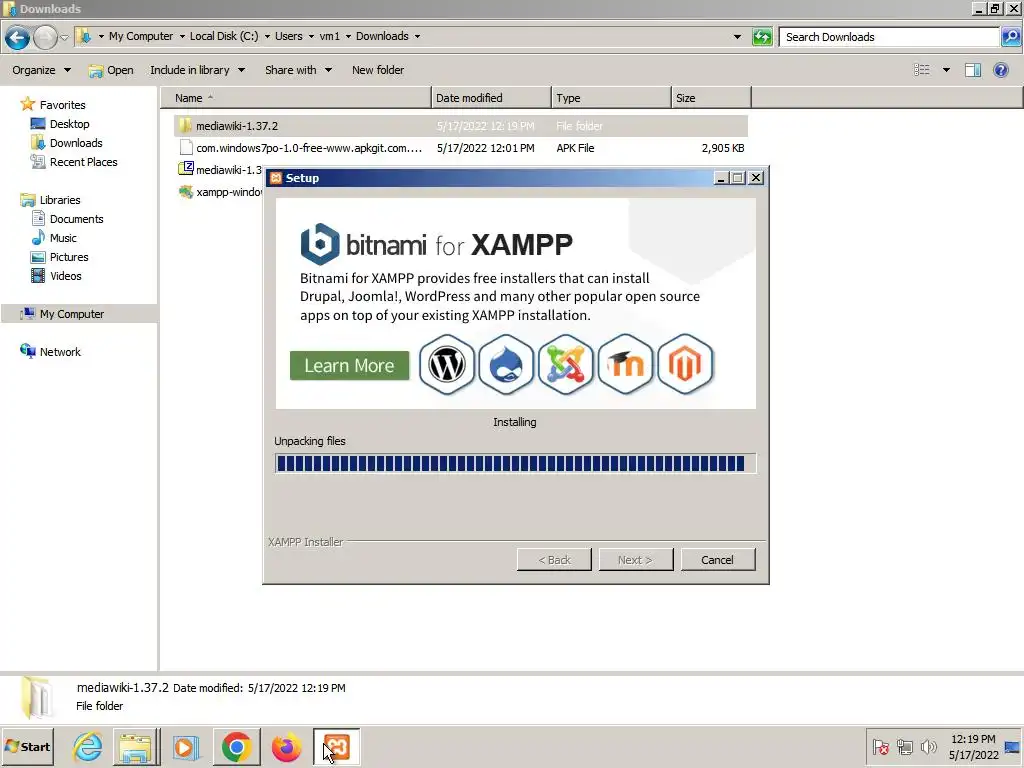Open the Share with dropdown
The height and width of the screenshot is (768, 1024).
(298, 70)
